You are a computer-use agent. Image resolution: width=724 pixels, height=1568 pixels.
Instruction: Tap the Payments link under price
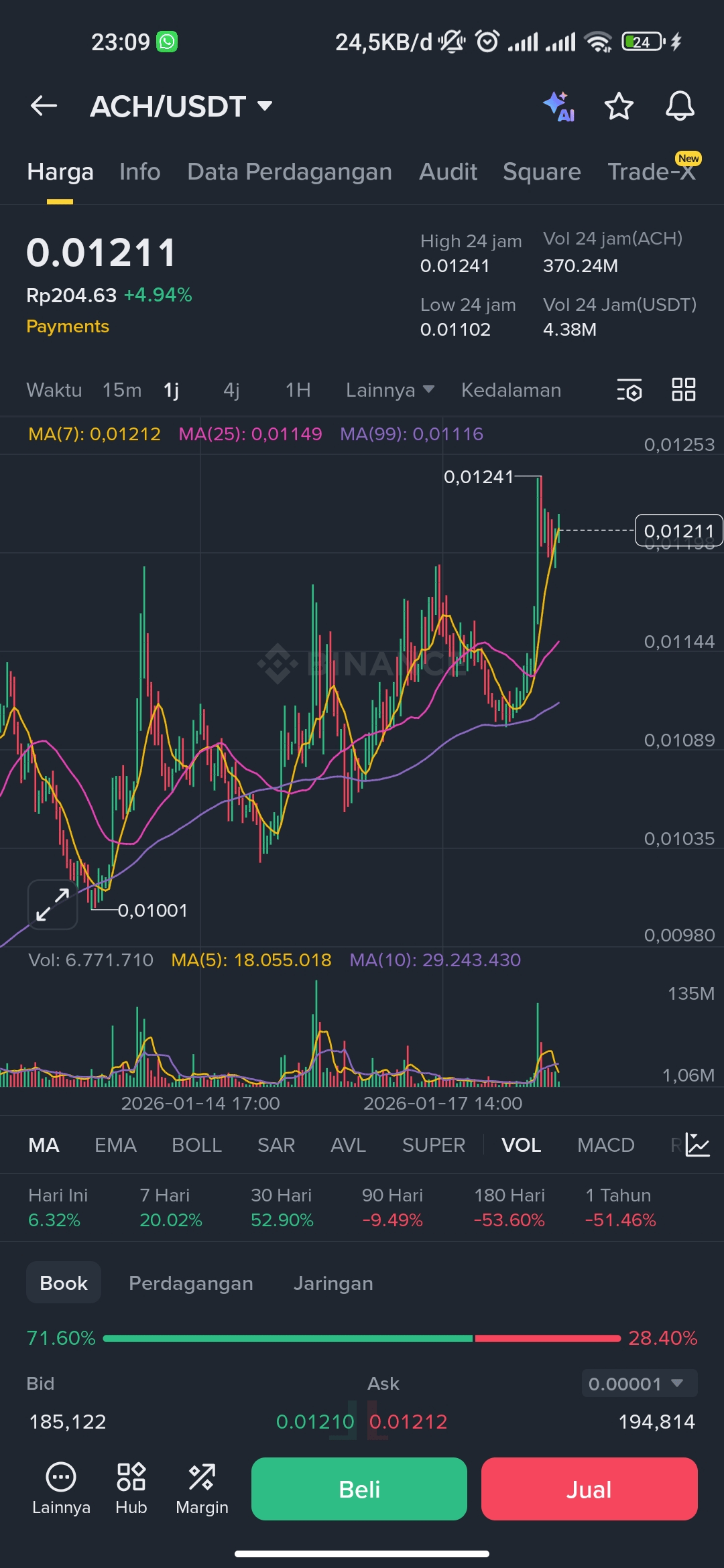68,326
